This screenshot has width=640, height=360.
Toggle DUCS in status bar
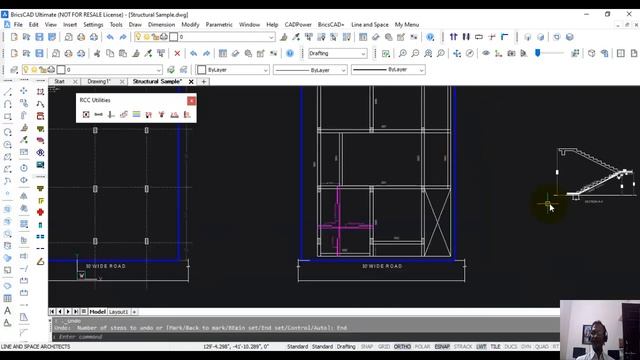coord(511,347)
